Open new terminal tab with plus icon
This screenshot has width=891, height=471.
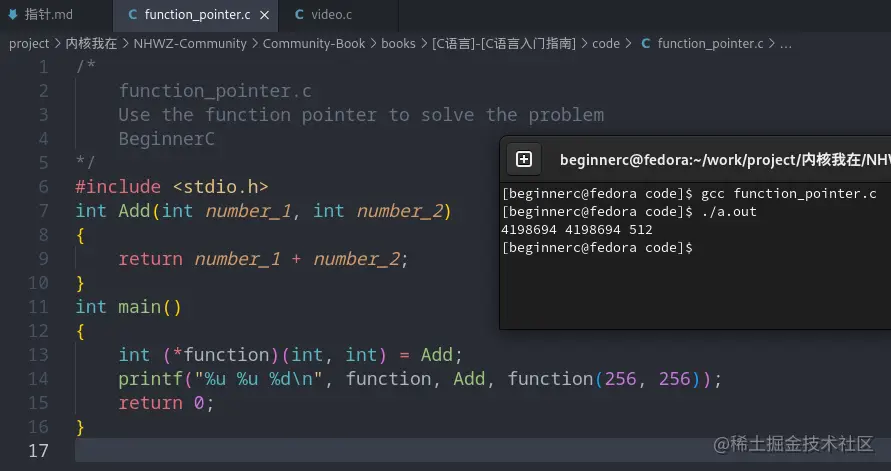pyautogui.click(x=523, y=159)
